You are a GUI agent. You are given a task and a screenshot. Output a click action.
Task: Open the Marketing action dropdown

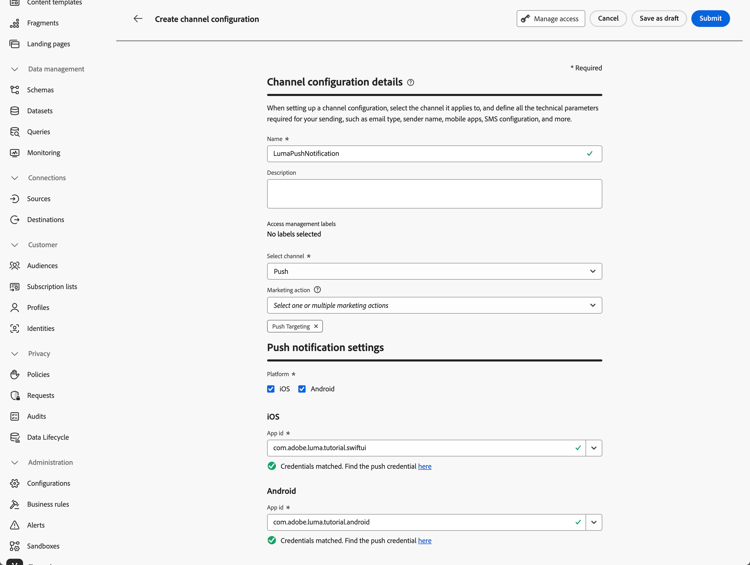point(434,305)
